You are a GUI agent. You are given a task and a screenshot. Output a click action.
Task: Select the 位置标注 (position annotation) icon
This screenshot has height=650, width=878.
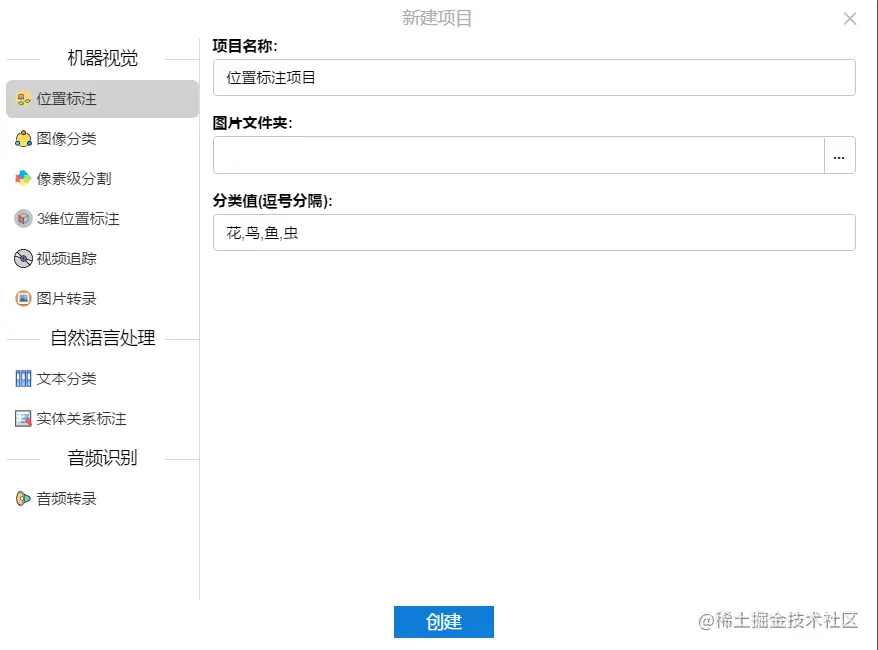coord(24,99)
